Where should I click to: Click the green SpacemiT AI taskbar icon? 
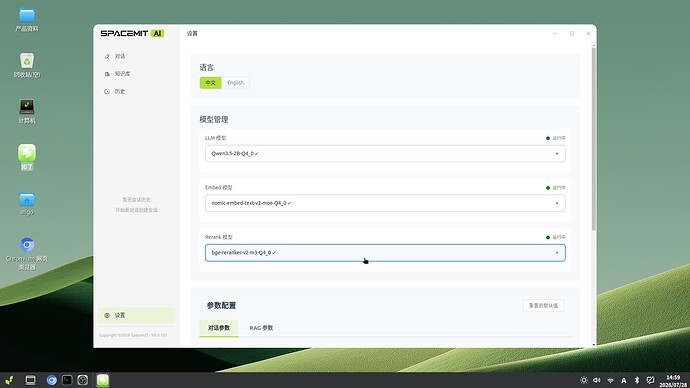pos(103,380)
